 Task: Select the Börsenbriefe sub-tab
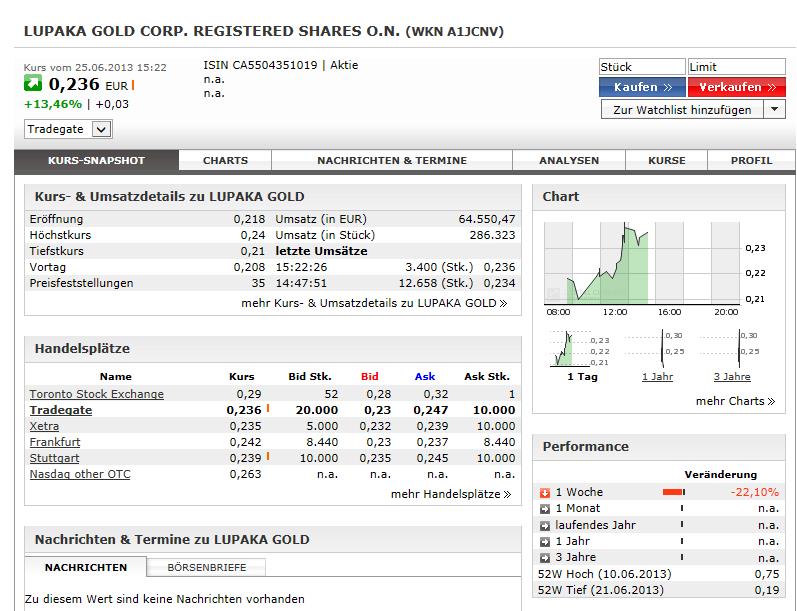click(x=207, y=567)
